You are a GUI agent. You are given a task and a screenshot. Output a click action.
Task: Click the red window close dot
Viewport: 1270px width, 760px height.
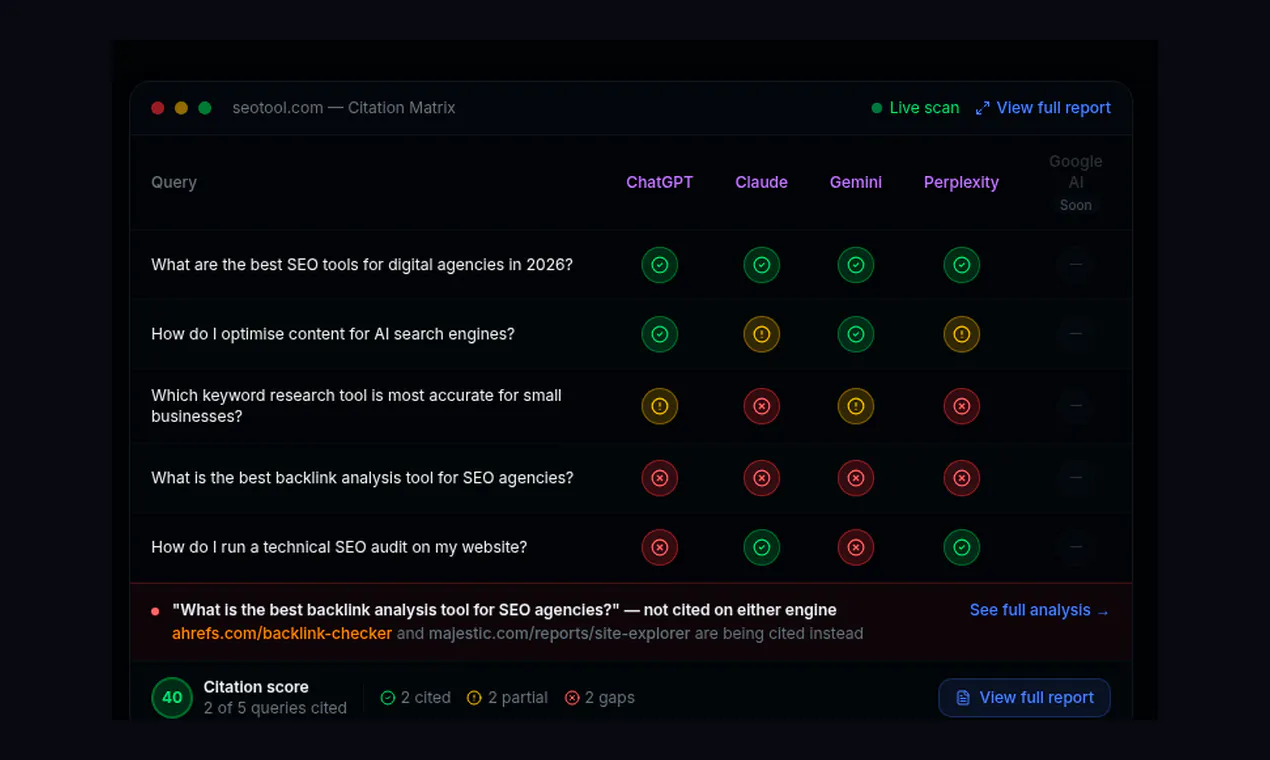click(x=157, y=108)
